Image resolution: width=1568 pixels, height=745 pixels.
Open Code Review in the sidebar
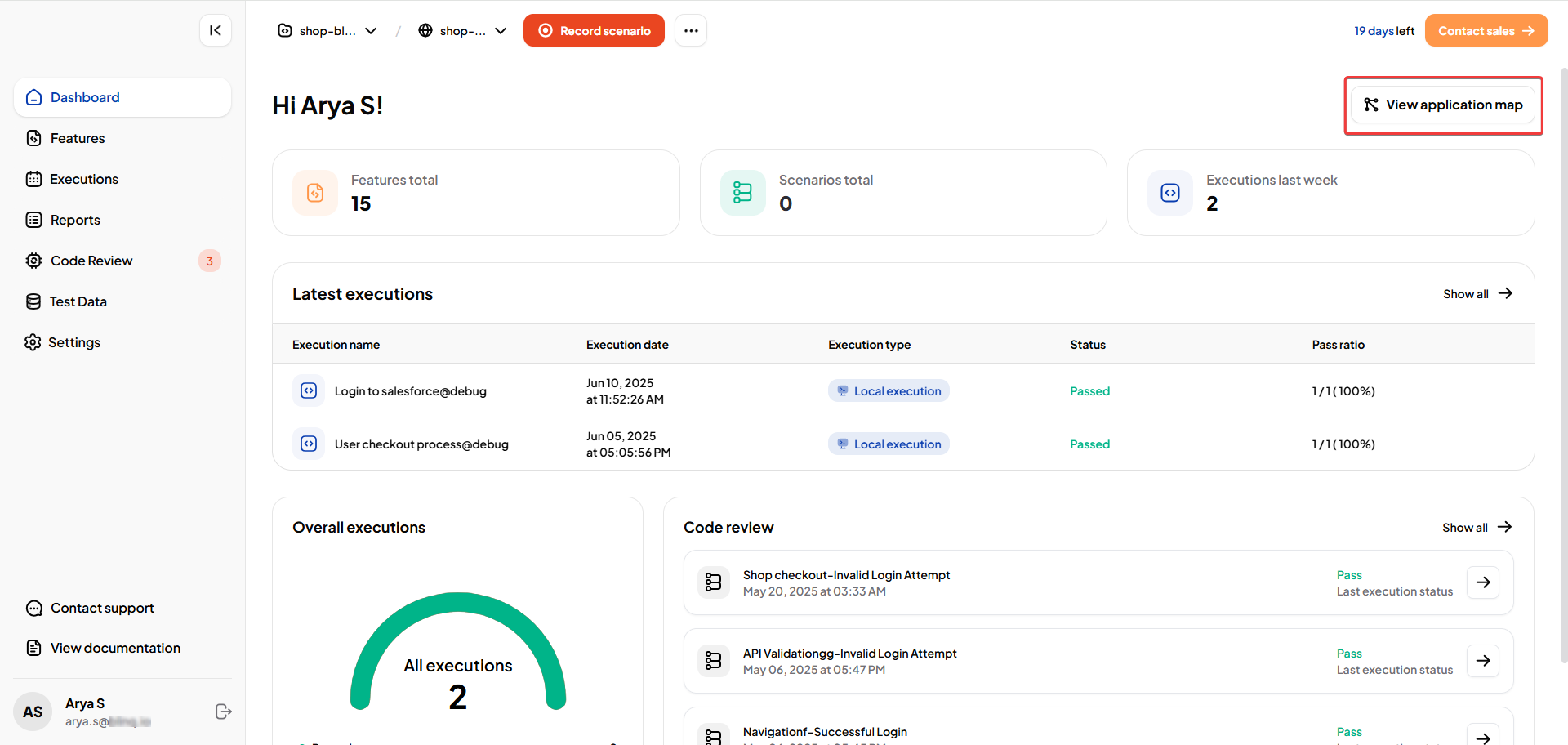[x=91, y=261]
